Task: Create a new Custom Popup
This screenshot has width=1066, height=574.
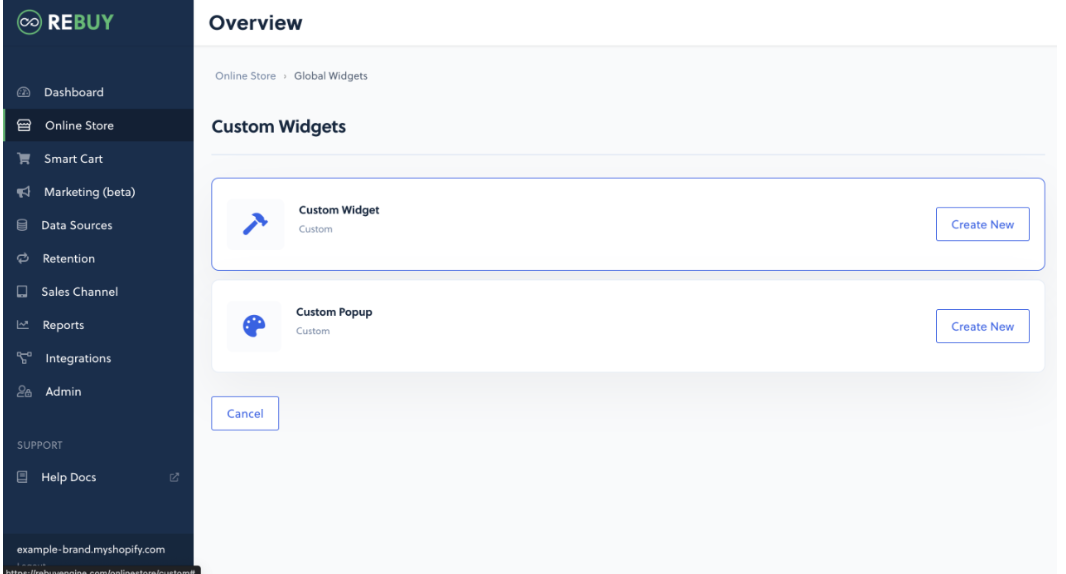Action: tap(982, 327)
